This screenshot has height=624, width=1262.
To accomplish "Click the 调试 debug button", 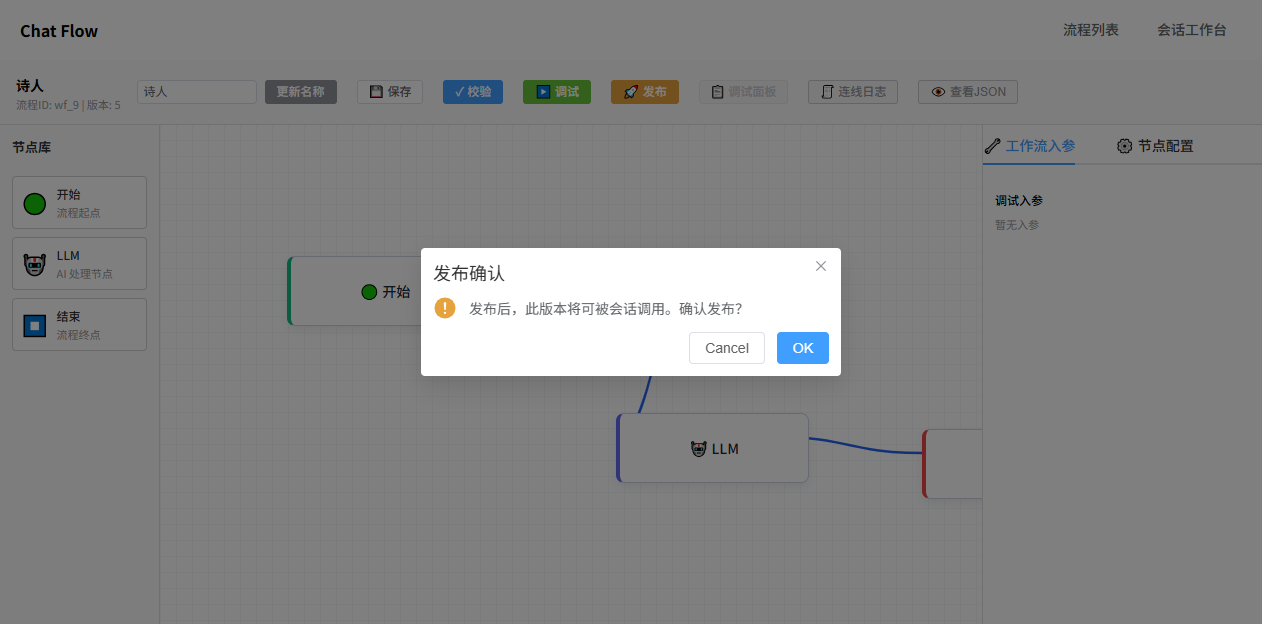I will [x=557, y=92].
